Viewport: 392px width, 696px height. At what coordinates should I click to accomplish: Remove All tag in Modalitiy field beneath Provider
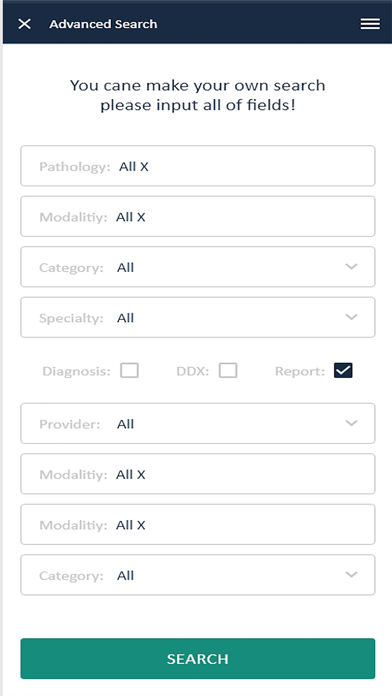point(141,475)
